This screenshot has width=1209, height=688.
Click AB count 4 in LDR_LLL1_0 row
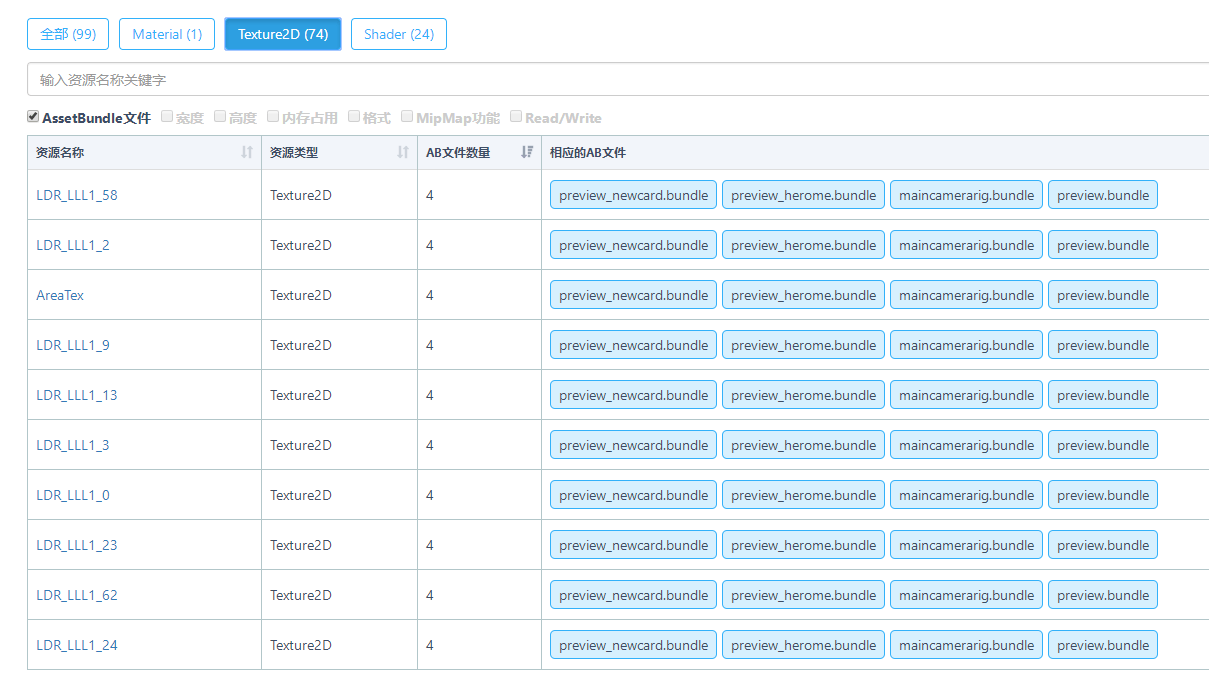click(479, 495)
